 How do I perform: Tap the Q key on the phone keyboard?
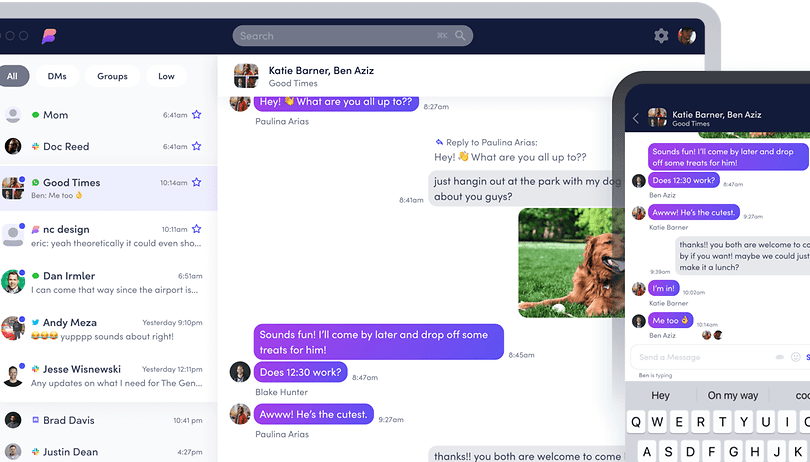coord(636,422)
